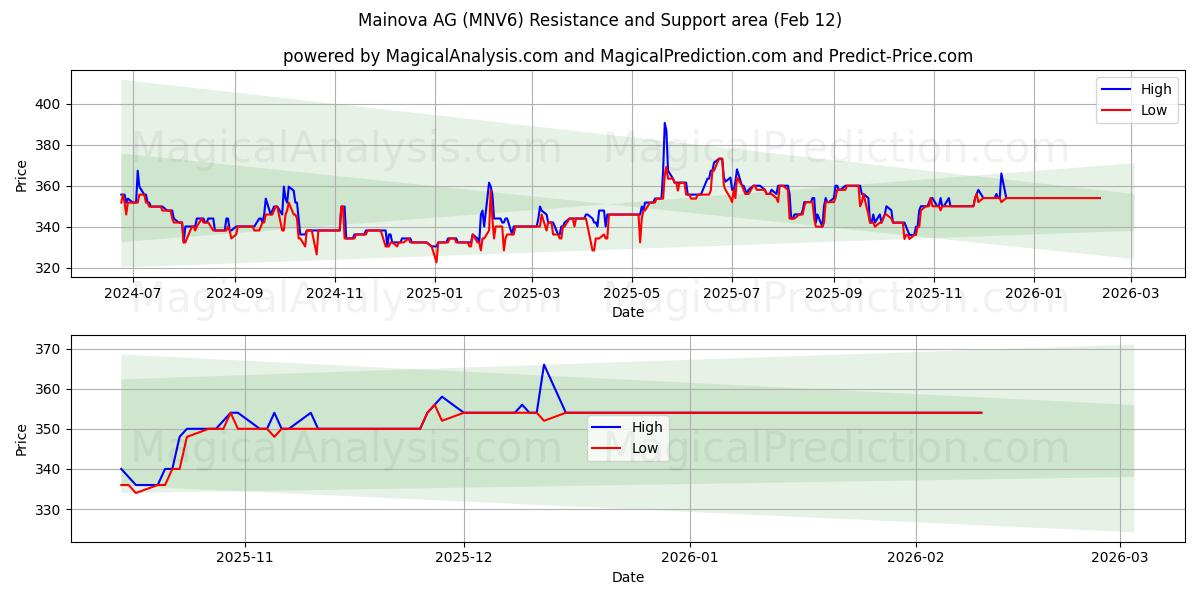Screen dimensions: 1200x600
Task: Click the '2025-11' x-axis label in top chart
Action: tap(934, 294)
